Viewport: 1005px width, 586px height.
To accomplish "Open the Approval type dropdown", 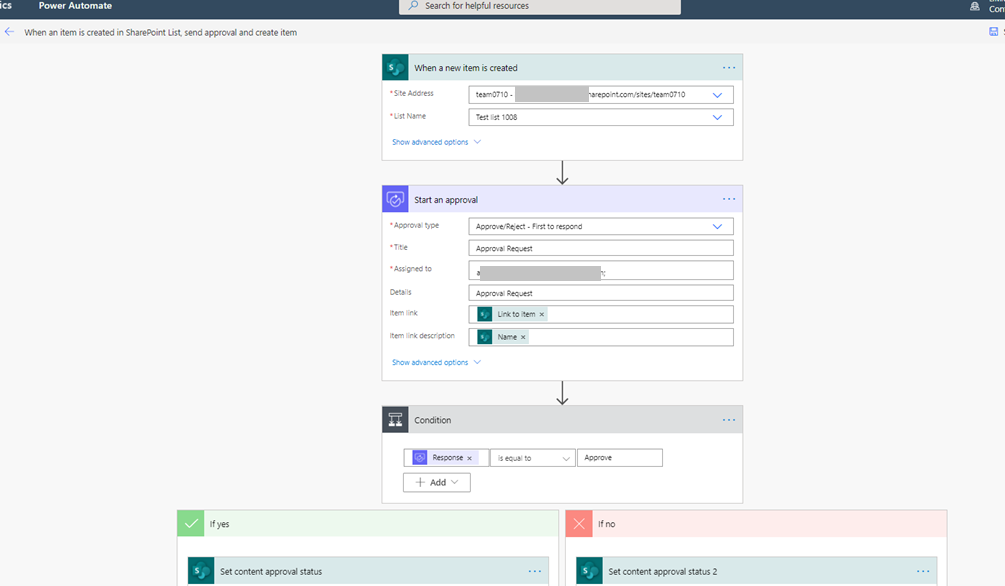I will click(x=717, y=226).
